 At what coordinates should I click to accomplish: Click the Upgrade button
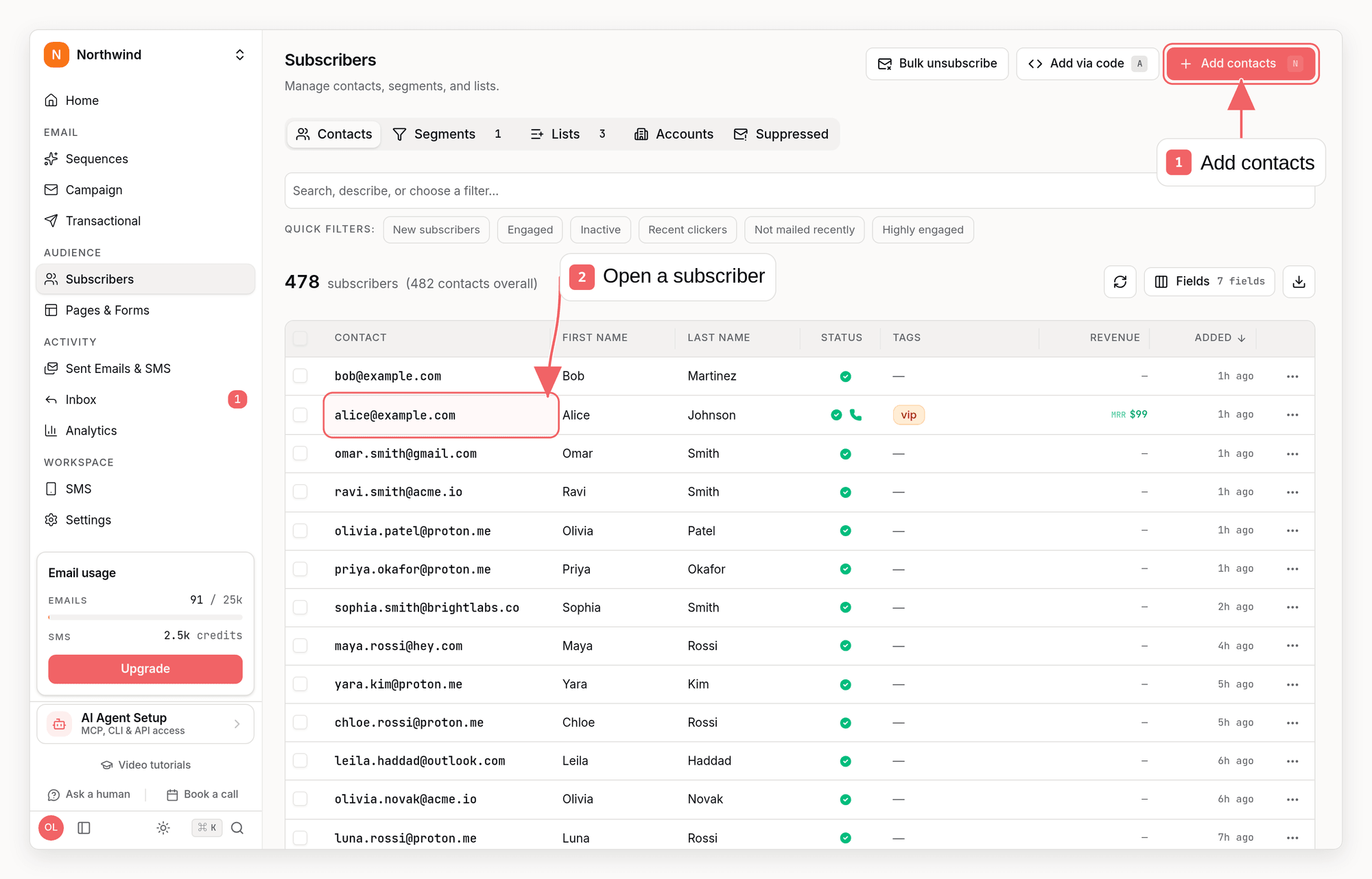145,669
